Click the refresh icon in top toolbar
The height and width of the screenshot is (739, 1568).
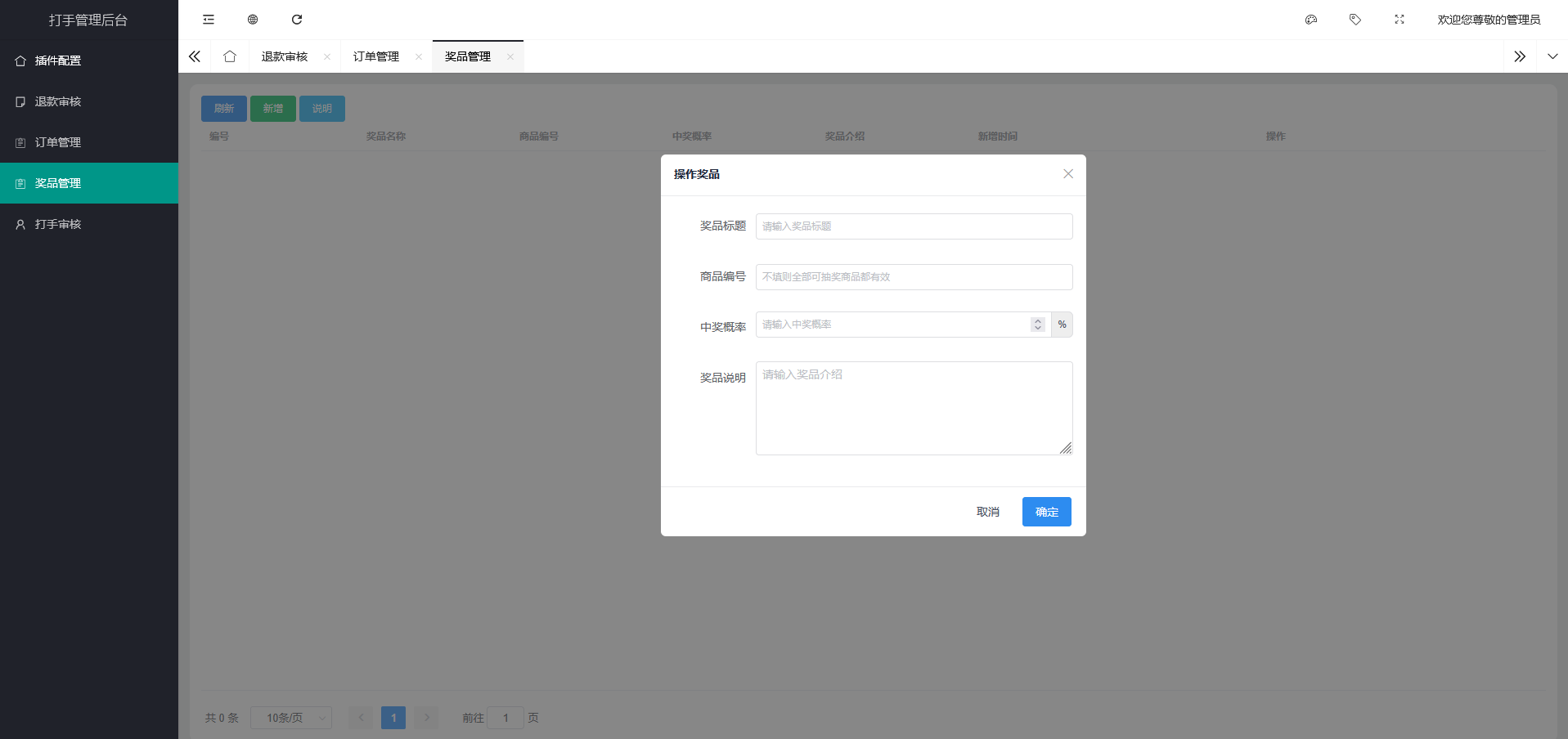click(x=297, y=20)
